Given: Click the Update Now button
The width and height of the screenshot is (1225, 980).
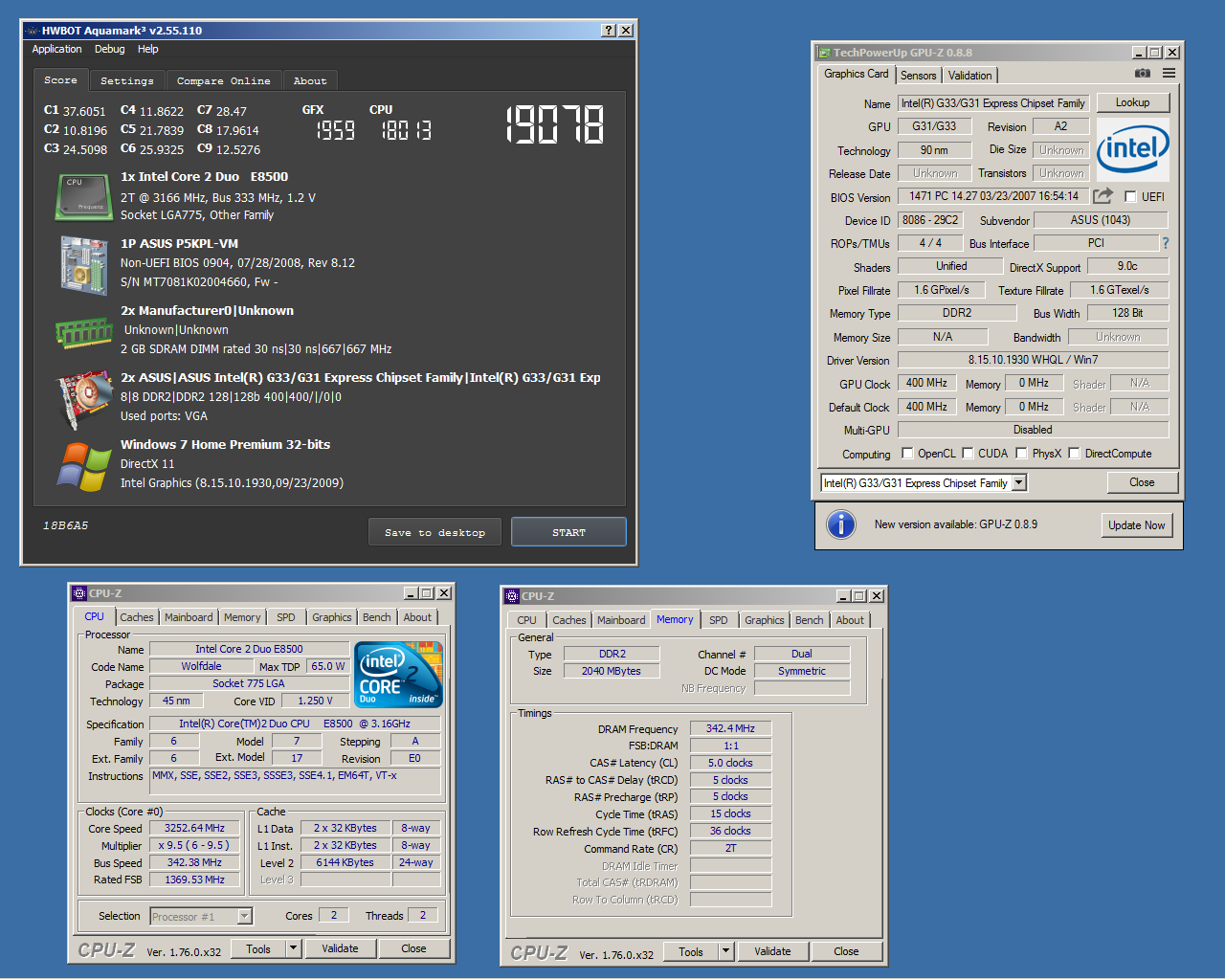Looking at the screenshot, I should point(1137,525).
